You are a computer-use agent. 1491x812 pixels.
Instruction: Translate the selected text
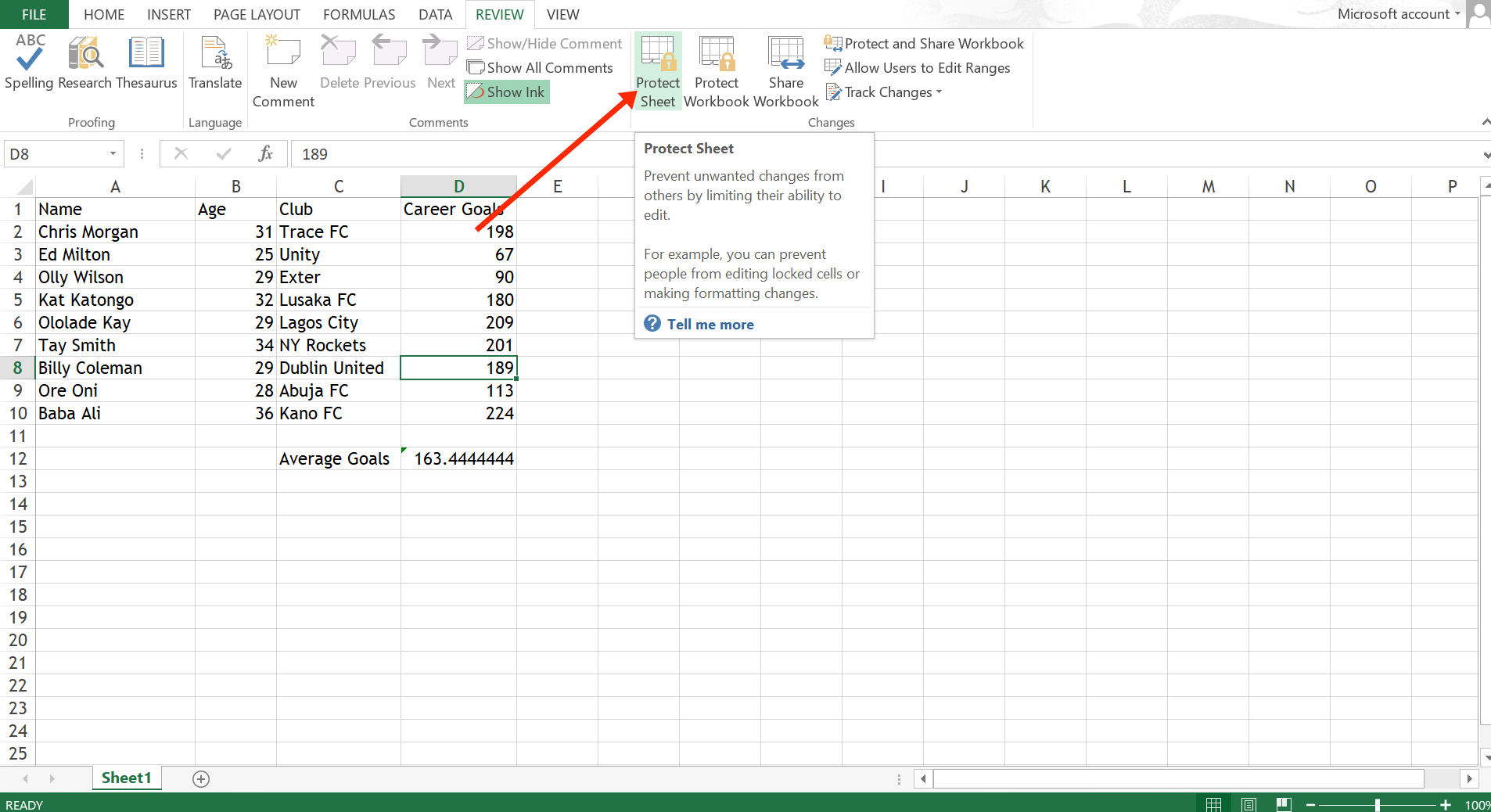[x=214, y=63]
